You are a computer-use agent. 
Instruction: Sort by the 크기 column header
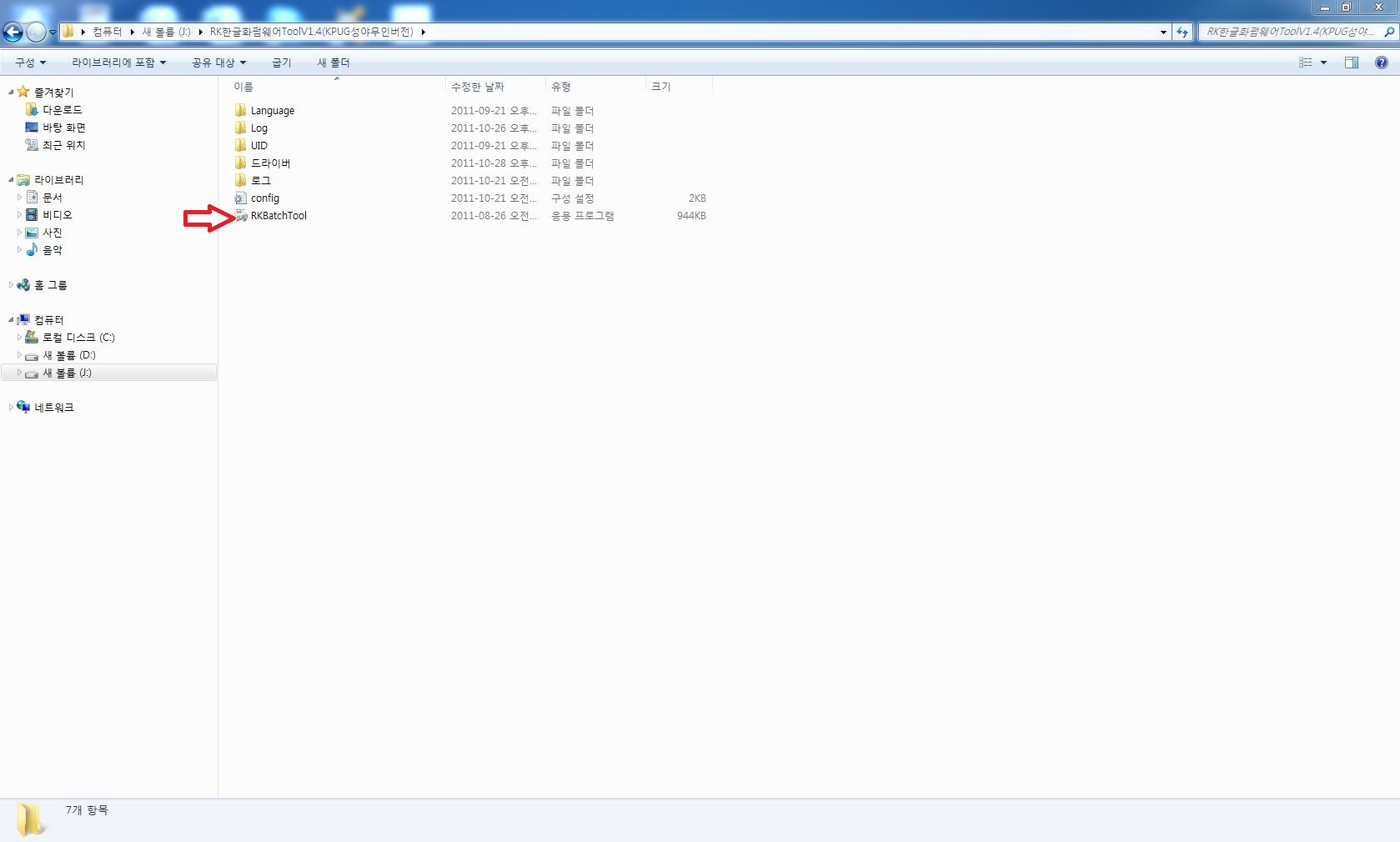[660, 87]
